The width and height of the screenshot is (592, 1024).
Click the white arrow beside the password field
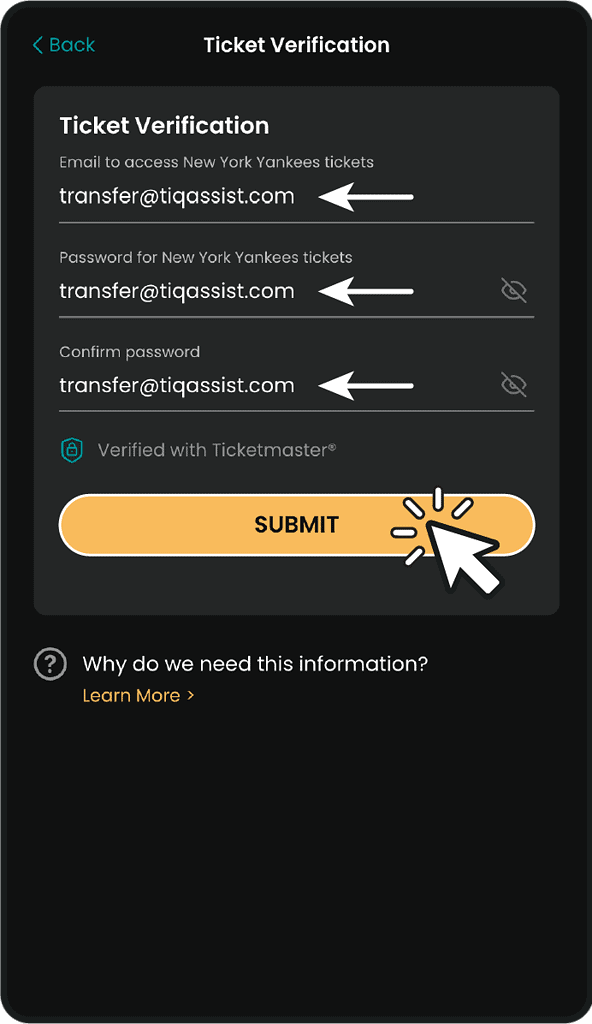[366, 291]
